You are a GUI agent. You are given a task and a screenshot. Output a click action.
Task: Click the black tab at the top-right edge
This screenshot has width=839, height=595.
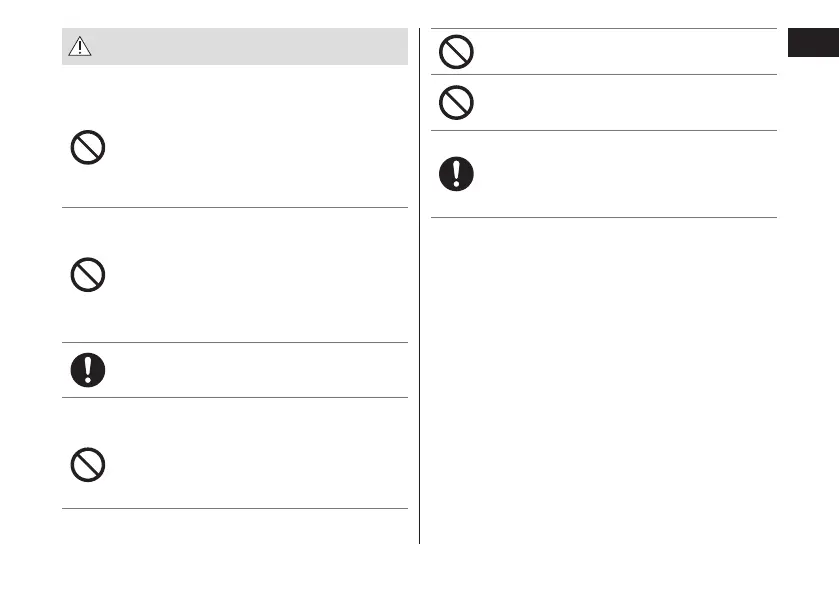pyautogui.click(x=813, y=43)
